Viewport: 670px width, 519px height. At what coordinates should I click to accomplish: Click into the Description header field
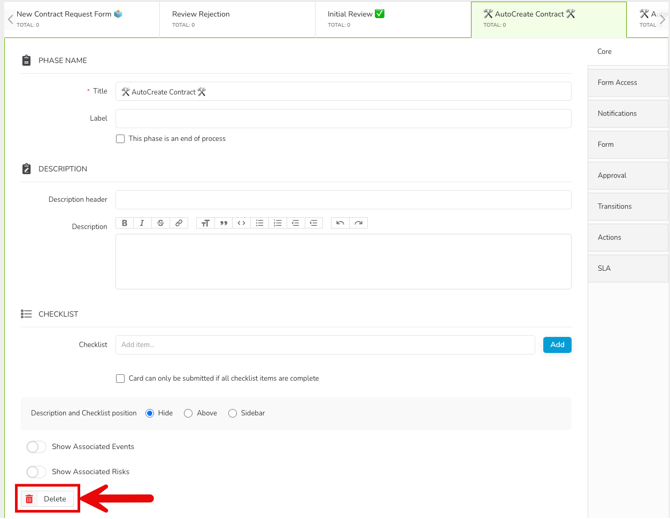(343, 200)
